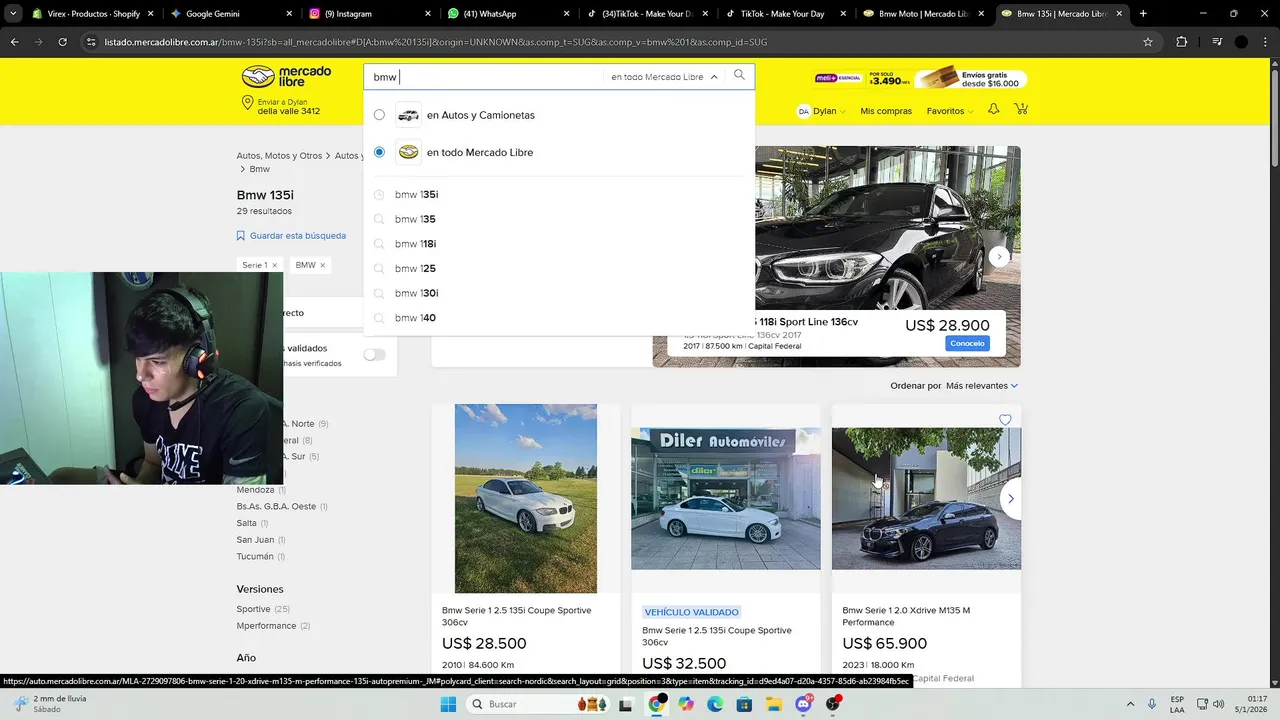Choose 'bmw 135i' search suggestion
The width and height of the screenshot is (1280, 720).
pyautogui.click(x=416, y=195)
